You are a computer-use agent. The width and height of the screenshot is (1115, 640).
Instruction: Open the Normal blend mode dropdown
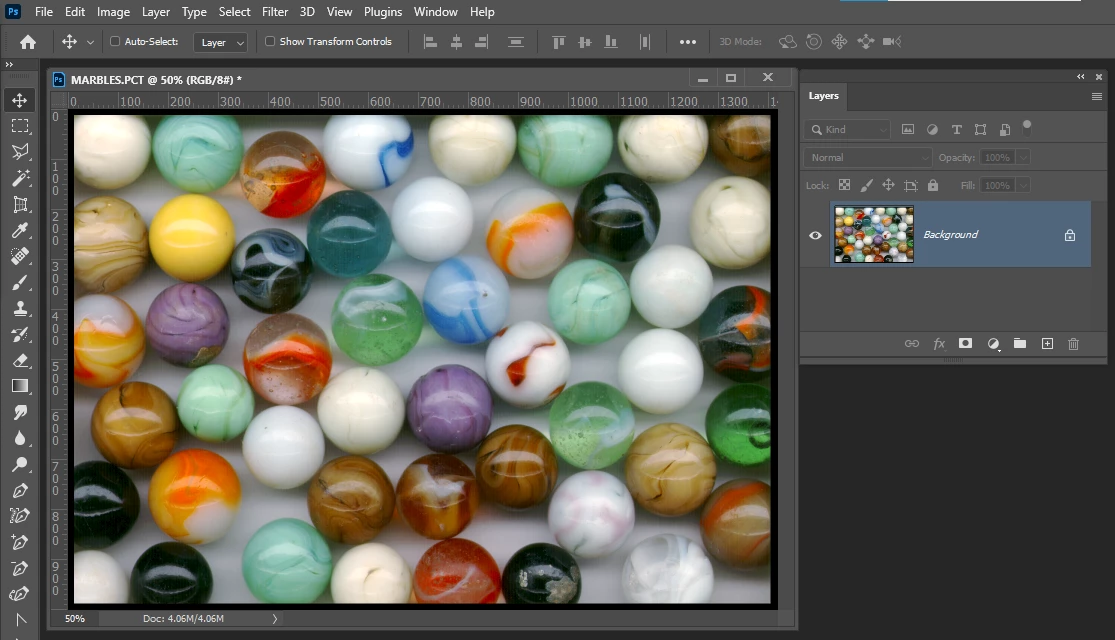[867, 158]
